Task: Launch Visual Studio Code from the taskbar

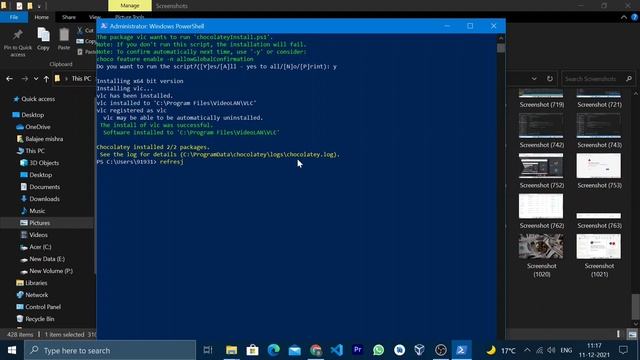Action: tap(337, 350)
